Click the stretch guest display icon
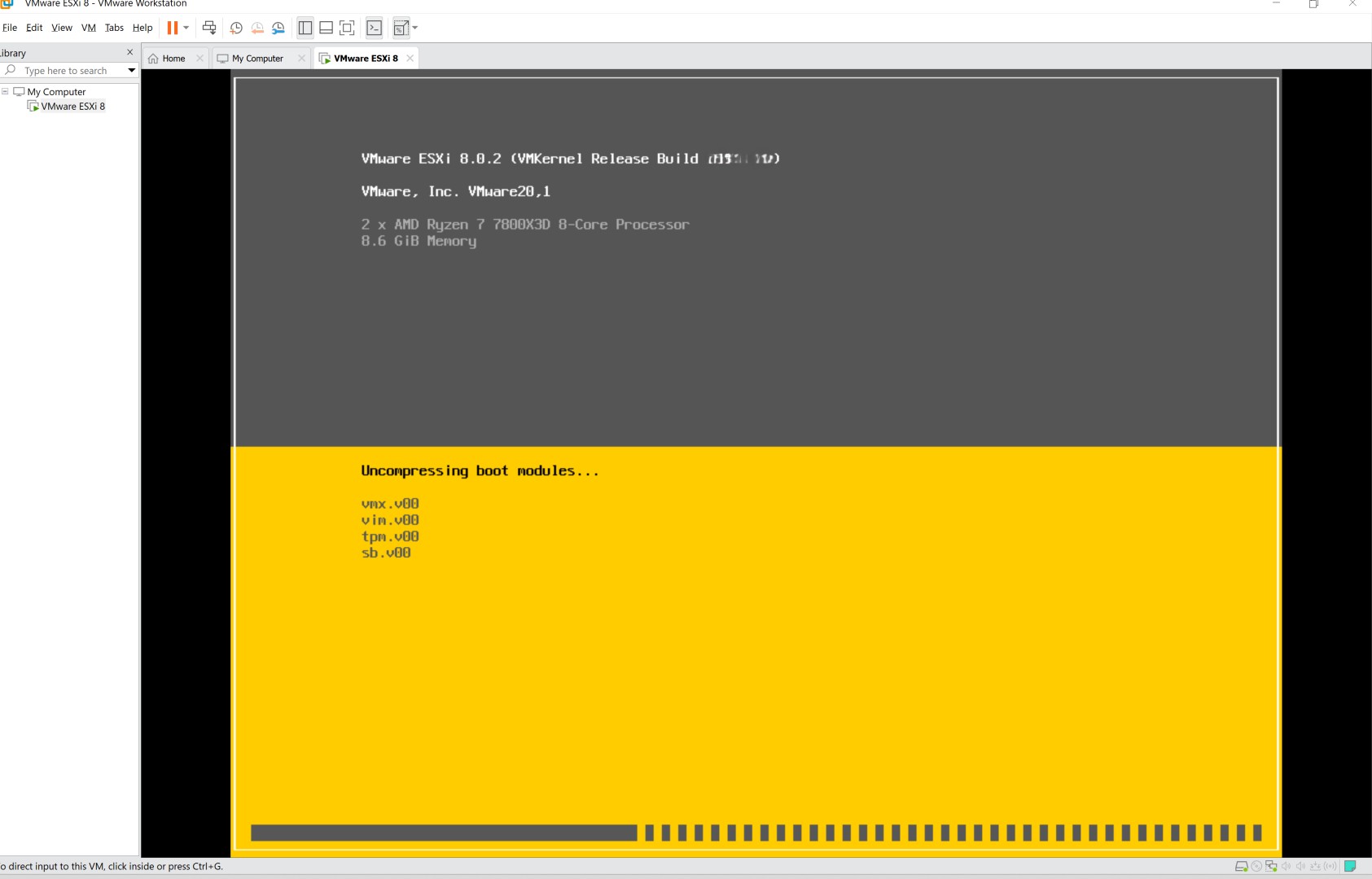Image resolution: width=1372 pixels, height=879 pixels. (x=401, y=28)
